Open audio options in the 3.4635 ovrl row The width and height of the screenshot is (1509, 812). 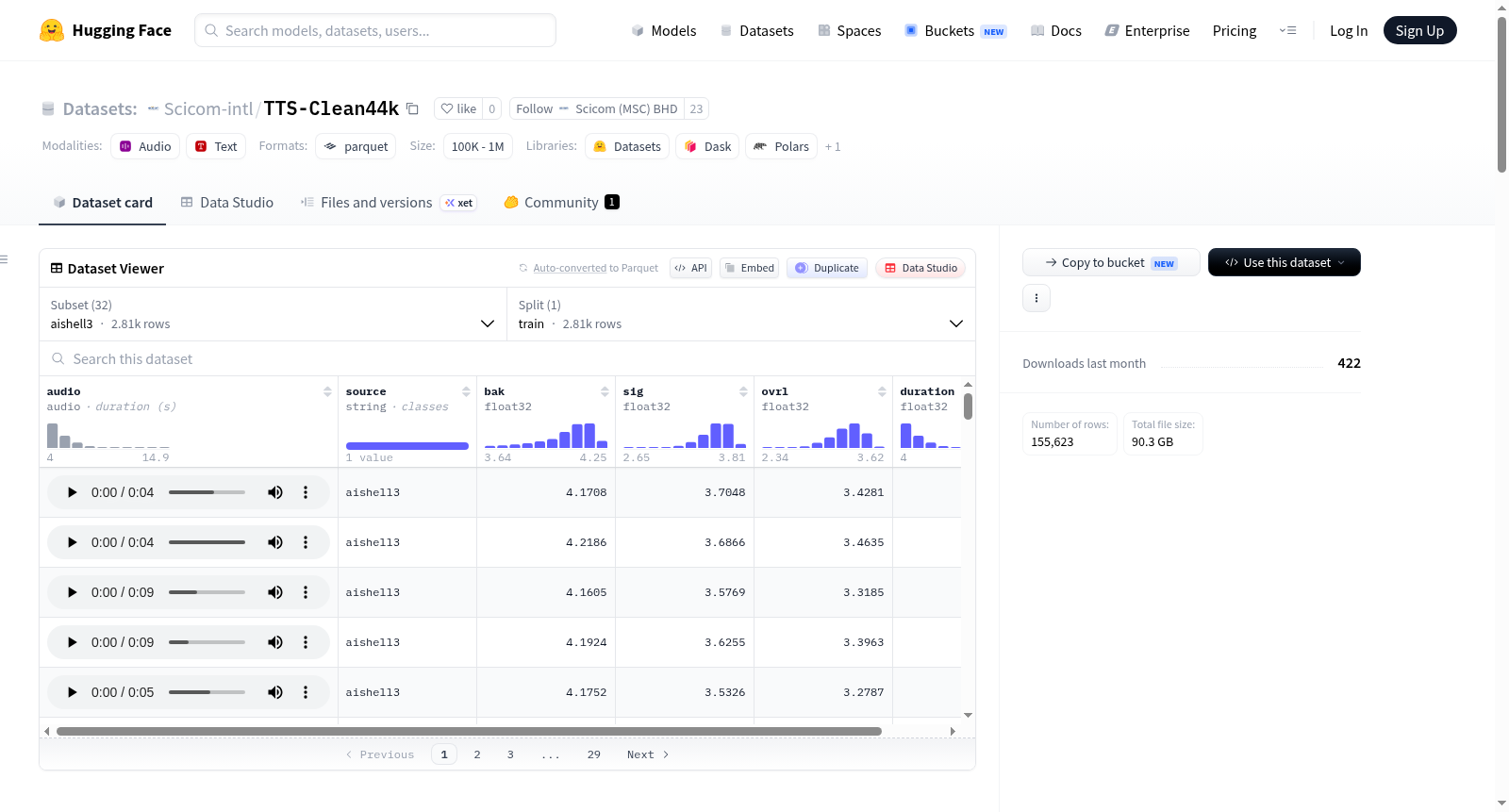click(x=306, y=542)
